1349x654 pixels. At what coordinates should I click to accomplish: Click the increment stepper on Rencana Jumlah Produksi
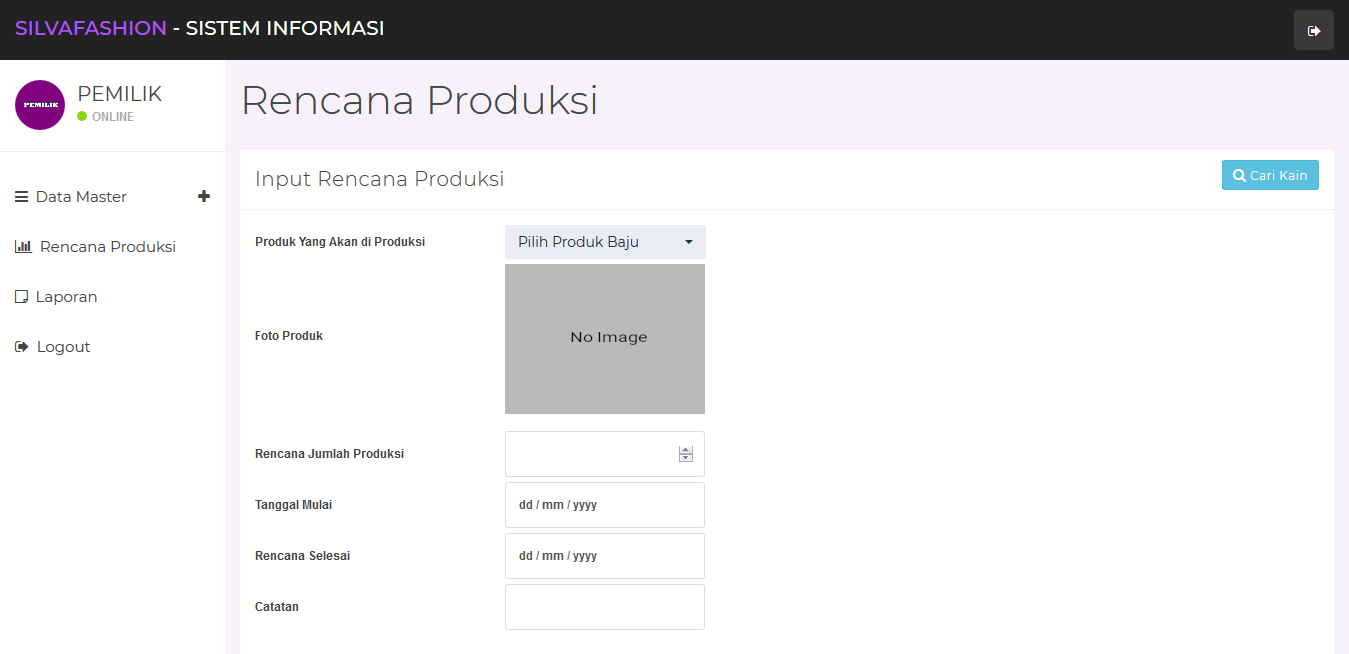[x=686, y=448]
